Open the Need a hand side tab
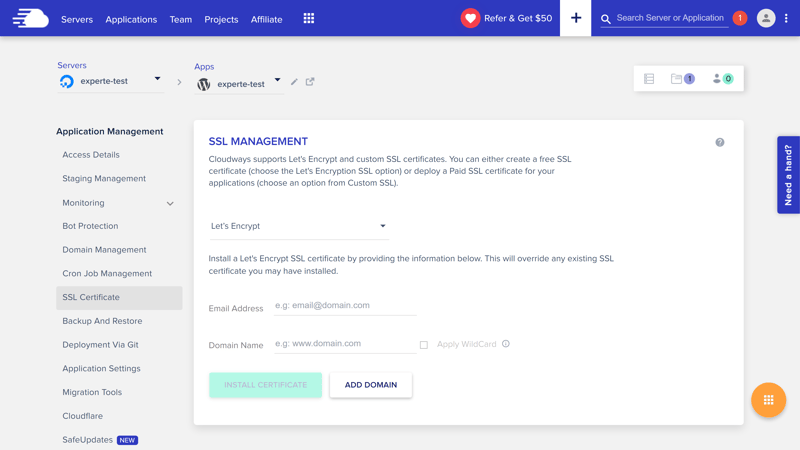 click(788, 175)
